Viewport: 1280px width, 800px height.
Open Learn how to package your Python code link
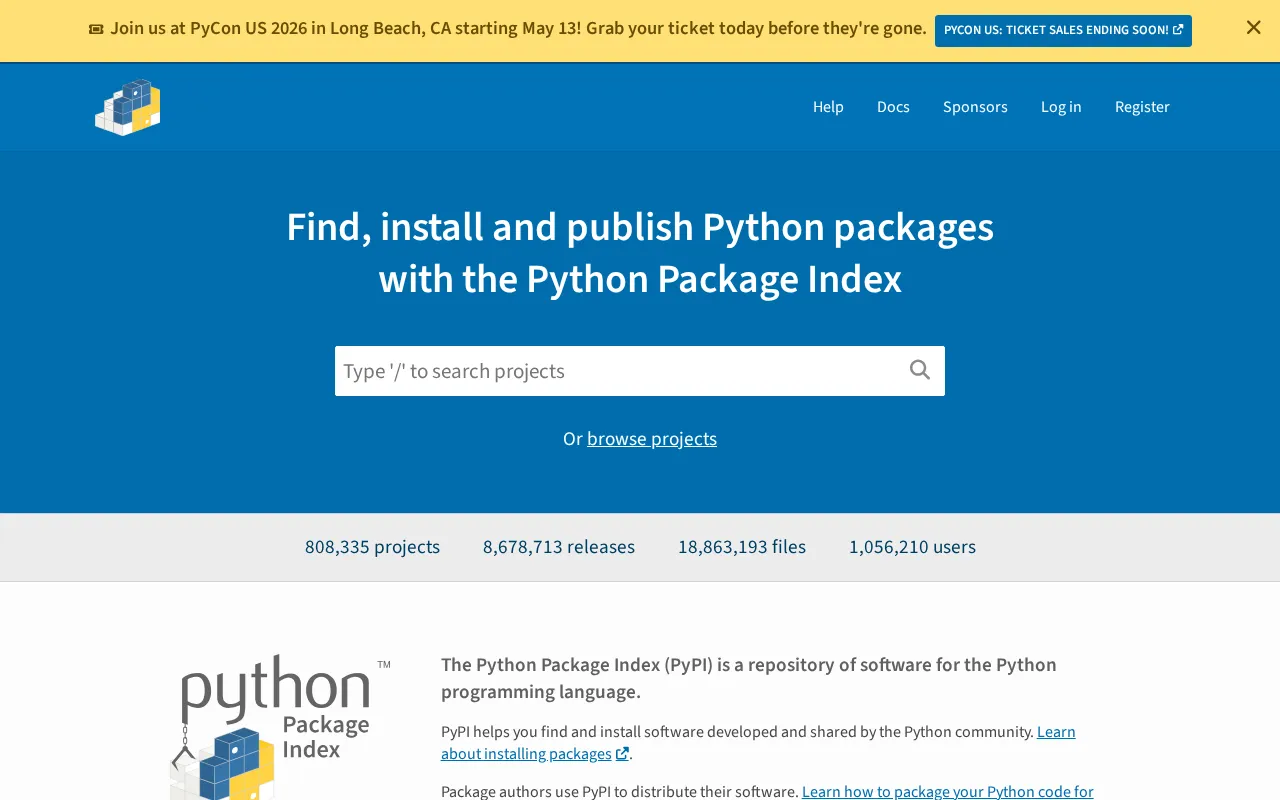click(x=947, y=791)
